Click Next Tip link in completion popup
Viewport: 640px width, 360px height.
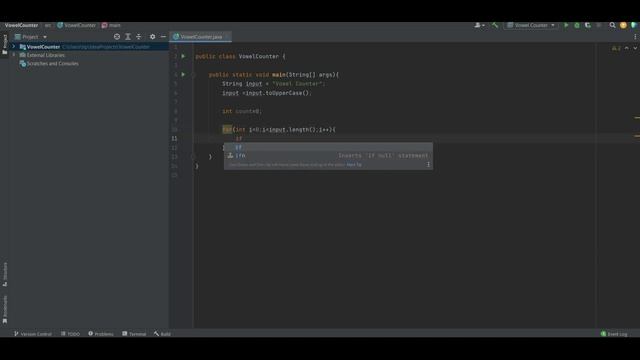(354, 165)
